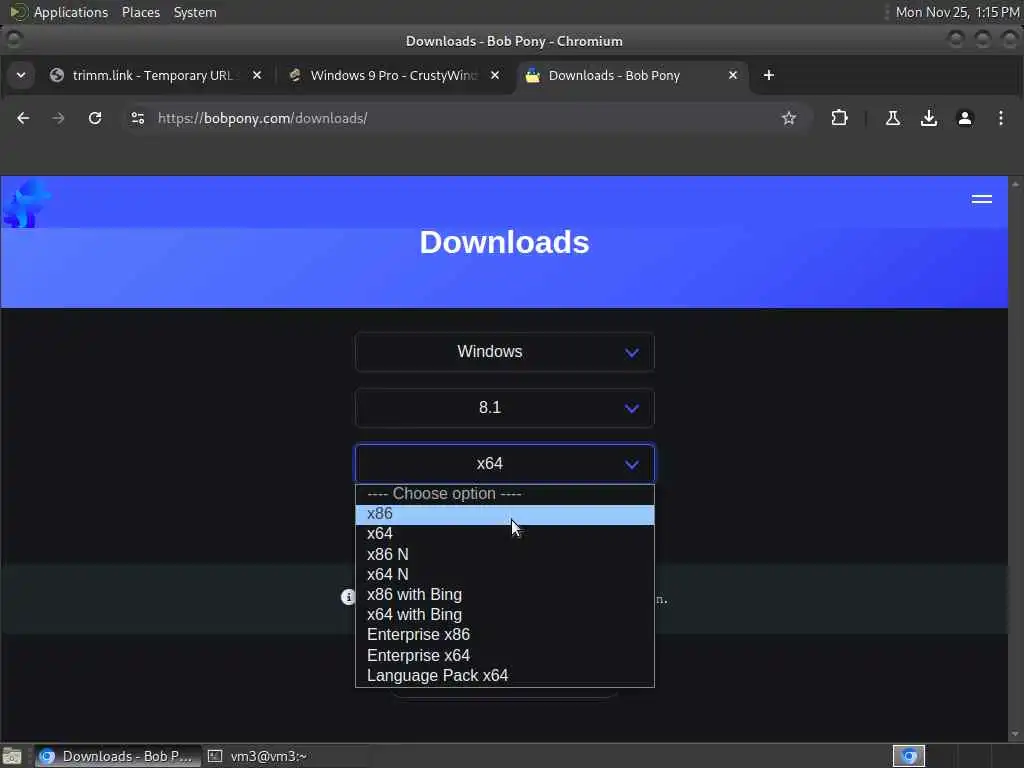Select the x86 N option
The image size is (1024, 768).
point(505,554)
